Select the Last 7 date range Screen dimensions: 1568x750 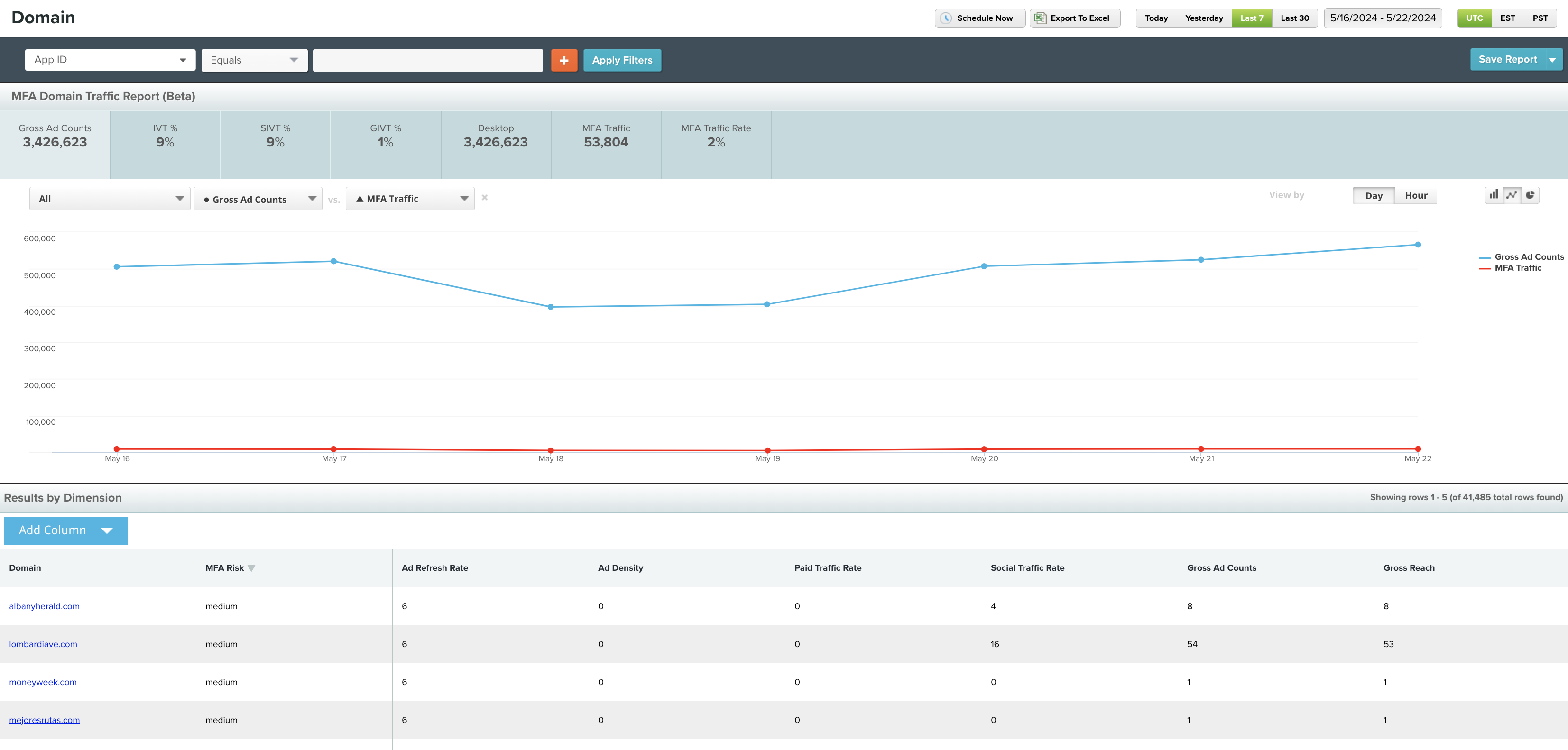[1252, 18]
